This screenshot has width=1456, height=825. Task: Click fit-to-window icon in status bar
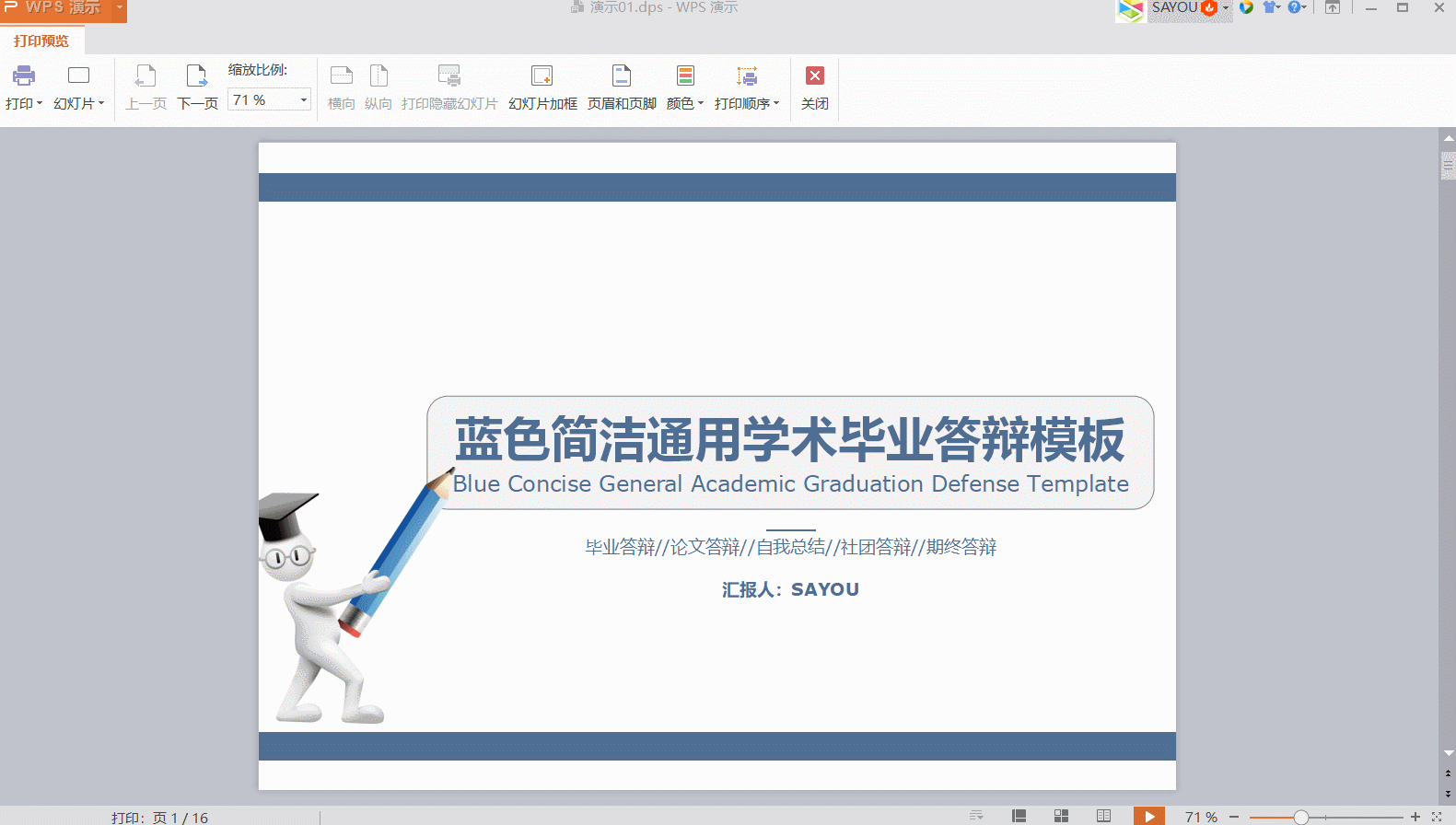click(x=1437, y=817)
